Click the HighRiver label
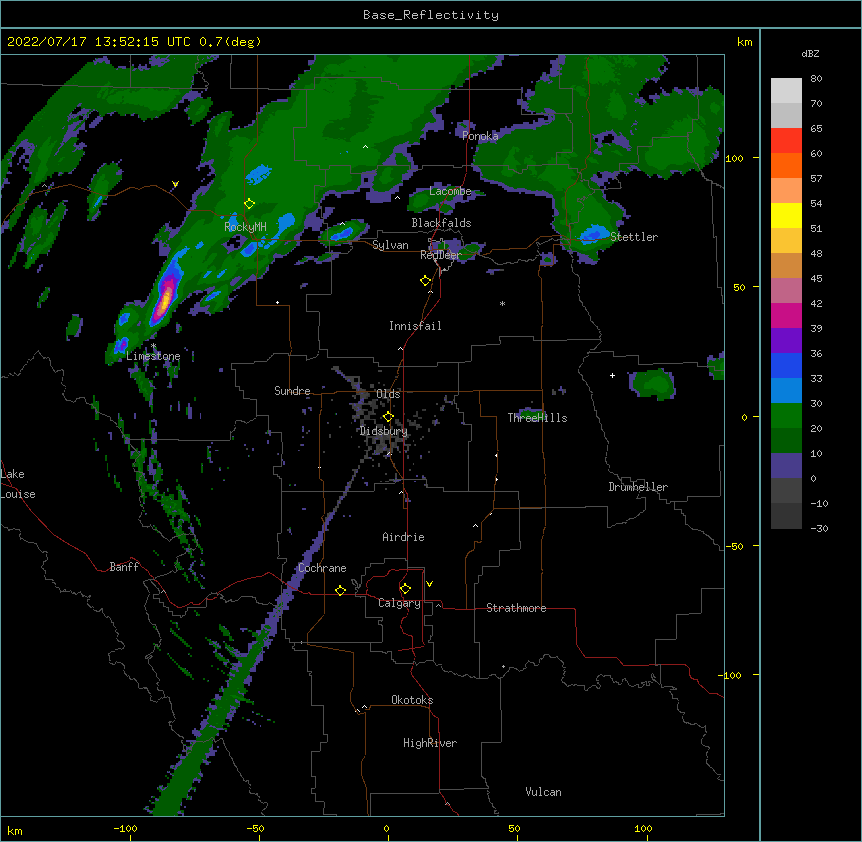862x842 pixels. (430, 743)
